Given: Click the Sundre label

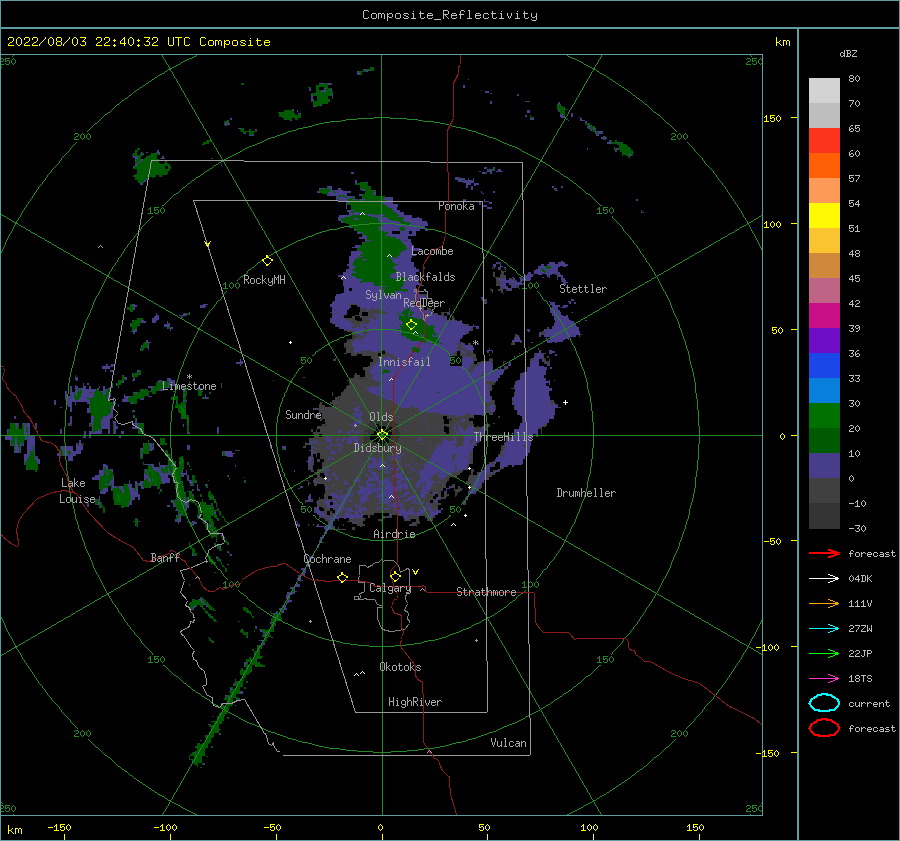Looking at the screenshot, I should click(304, 414).
